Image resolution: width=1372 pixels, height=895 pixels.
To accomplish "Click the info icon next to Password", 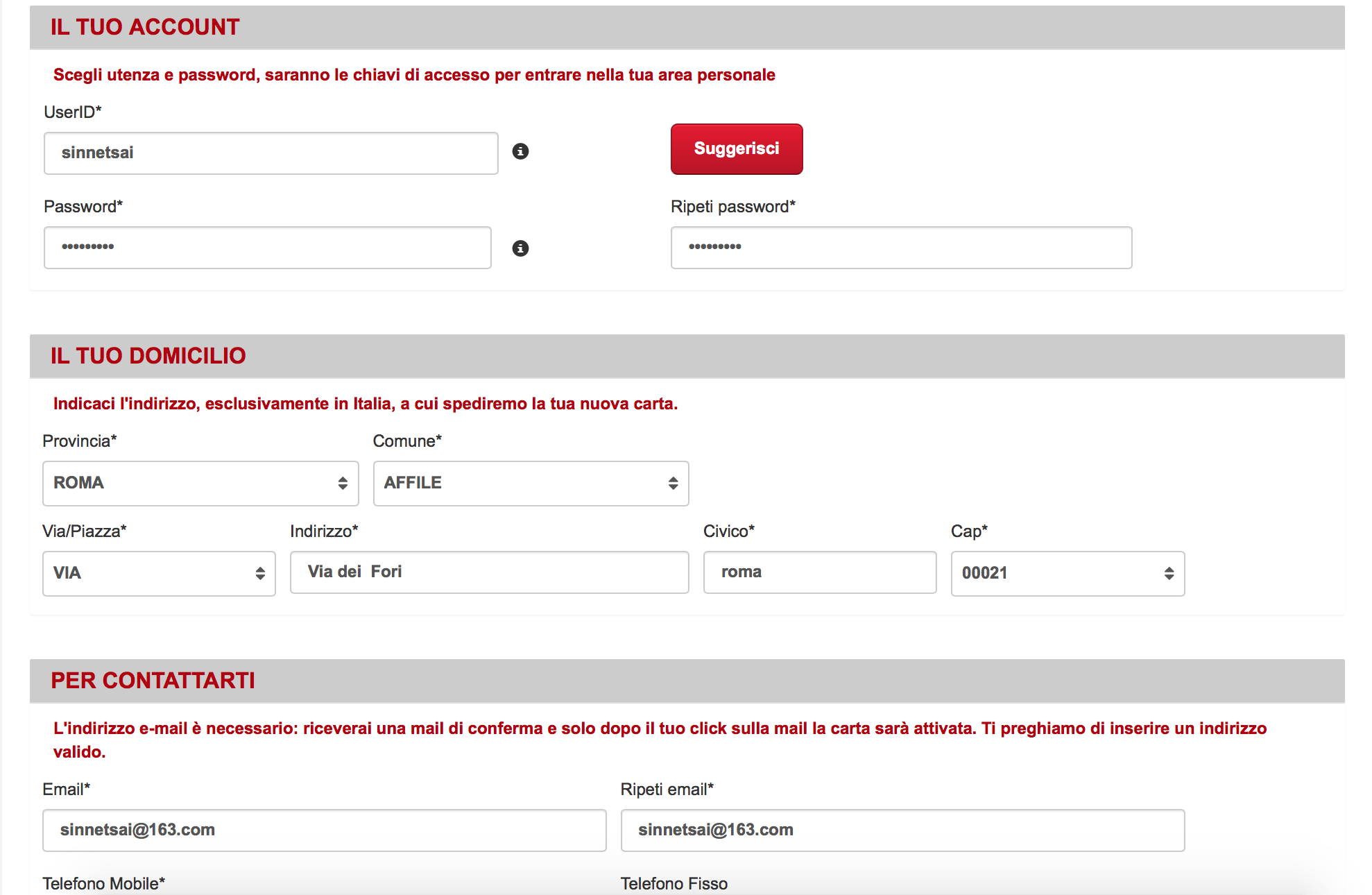I will coord(520,248).
